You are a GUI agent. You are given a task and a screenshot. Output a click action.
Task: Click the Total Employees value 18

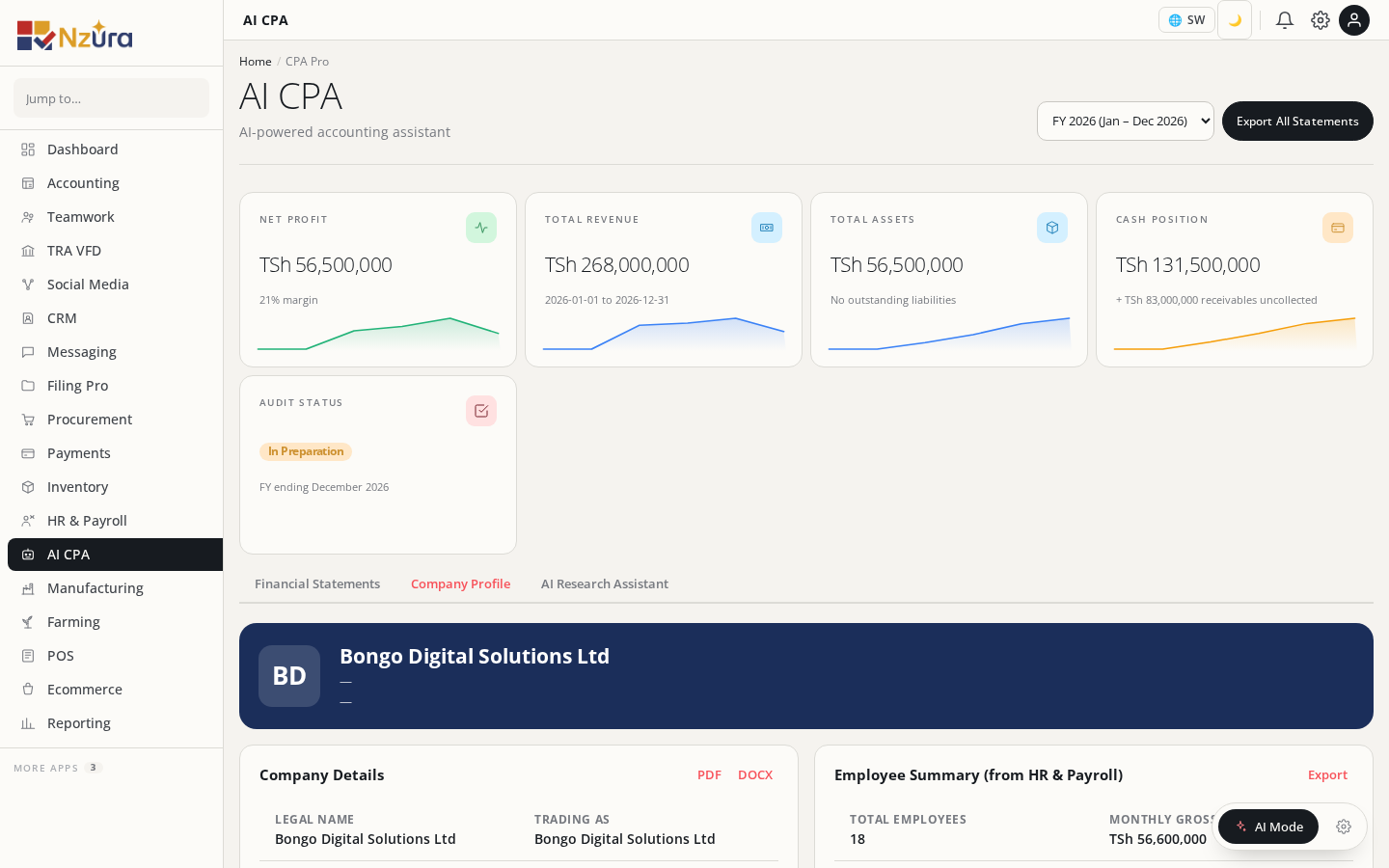(858, 839)
